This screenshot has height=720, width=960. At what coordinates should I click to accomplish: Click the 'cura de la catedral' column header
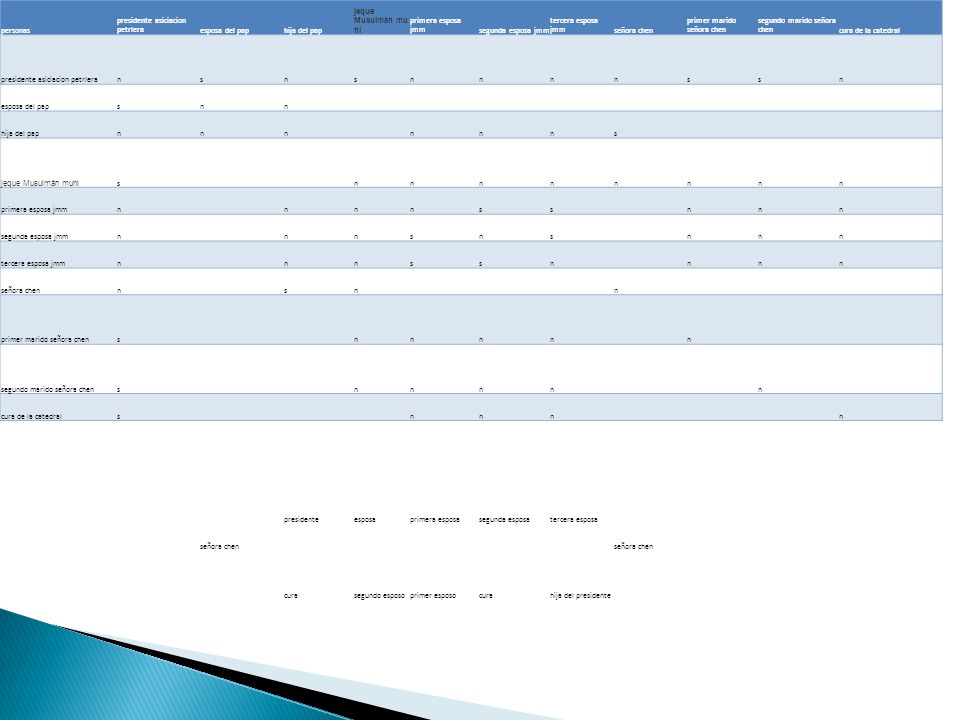869,30
